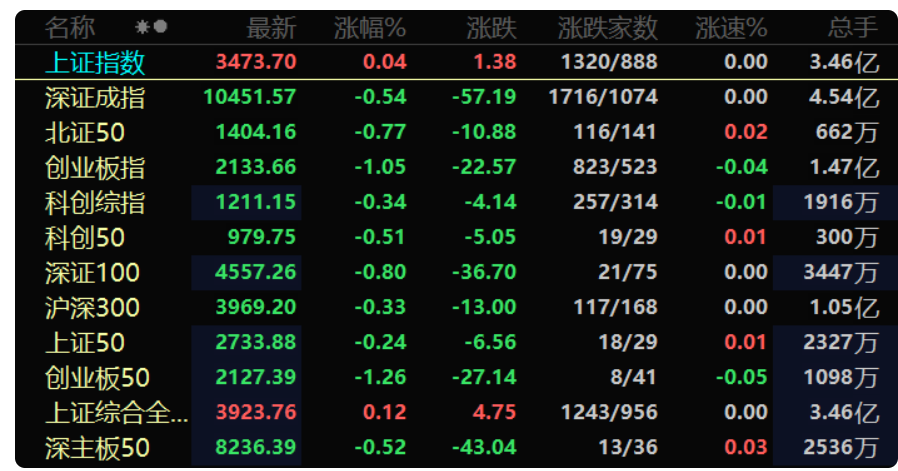Sort by the 涨幅% column header
The width and height of the screenshot is (898, 471).
tap(370, 28)
